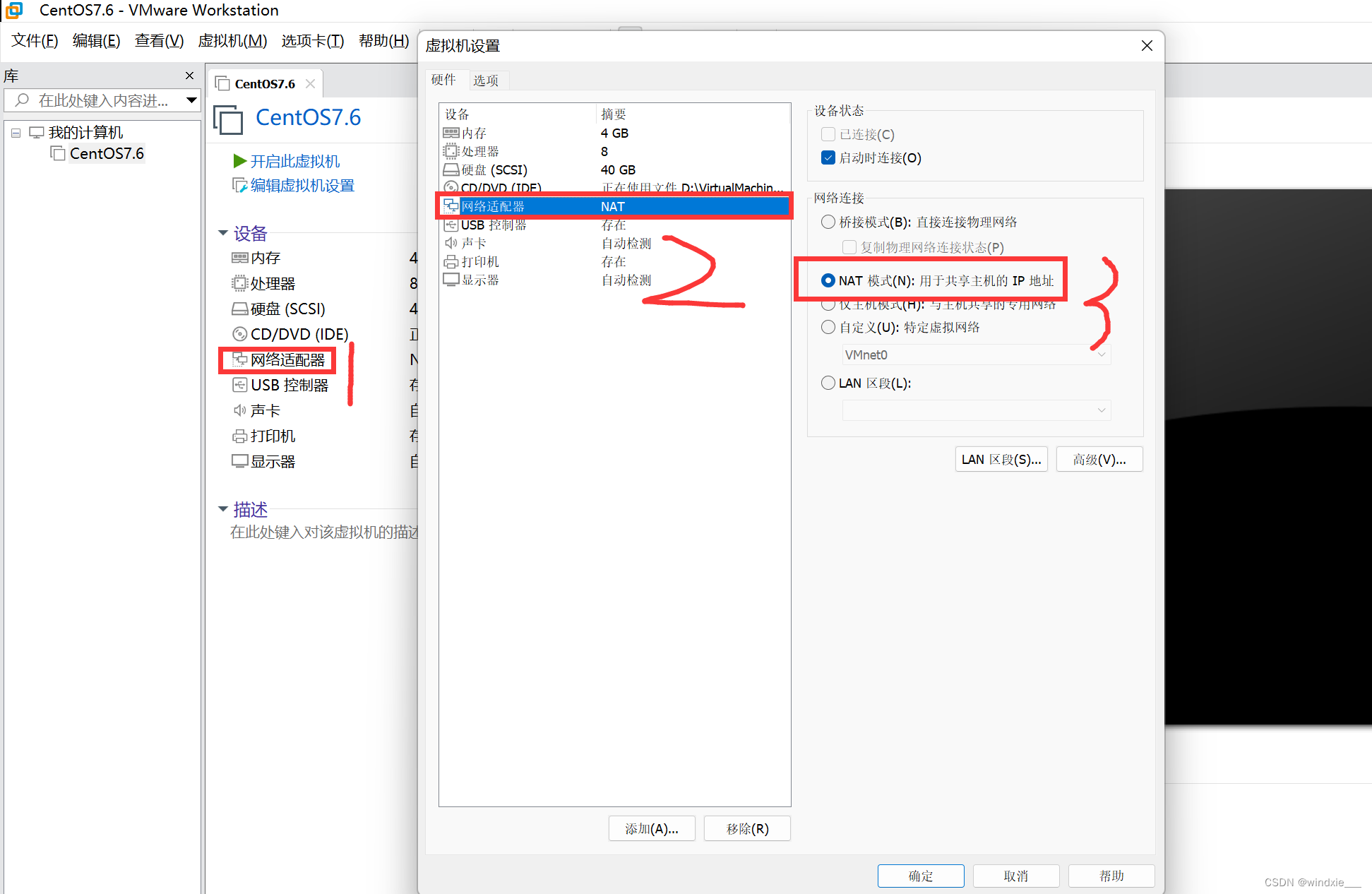Click the sound card icon in the main window

point(240,410)
